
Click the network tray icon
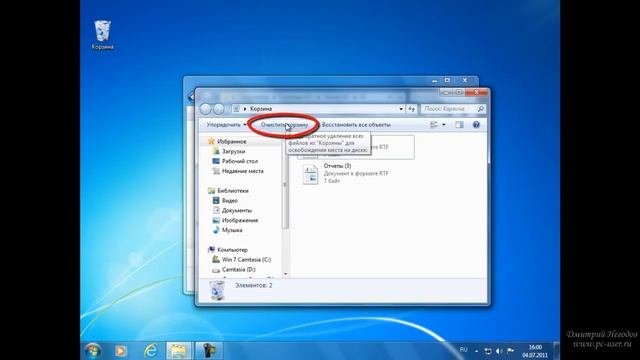(488, 351)
